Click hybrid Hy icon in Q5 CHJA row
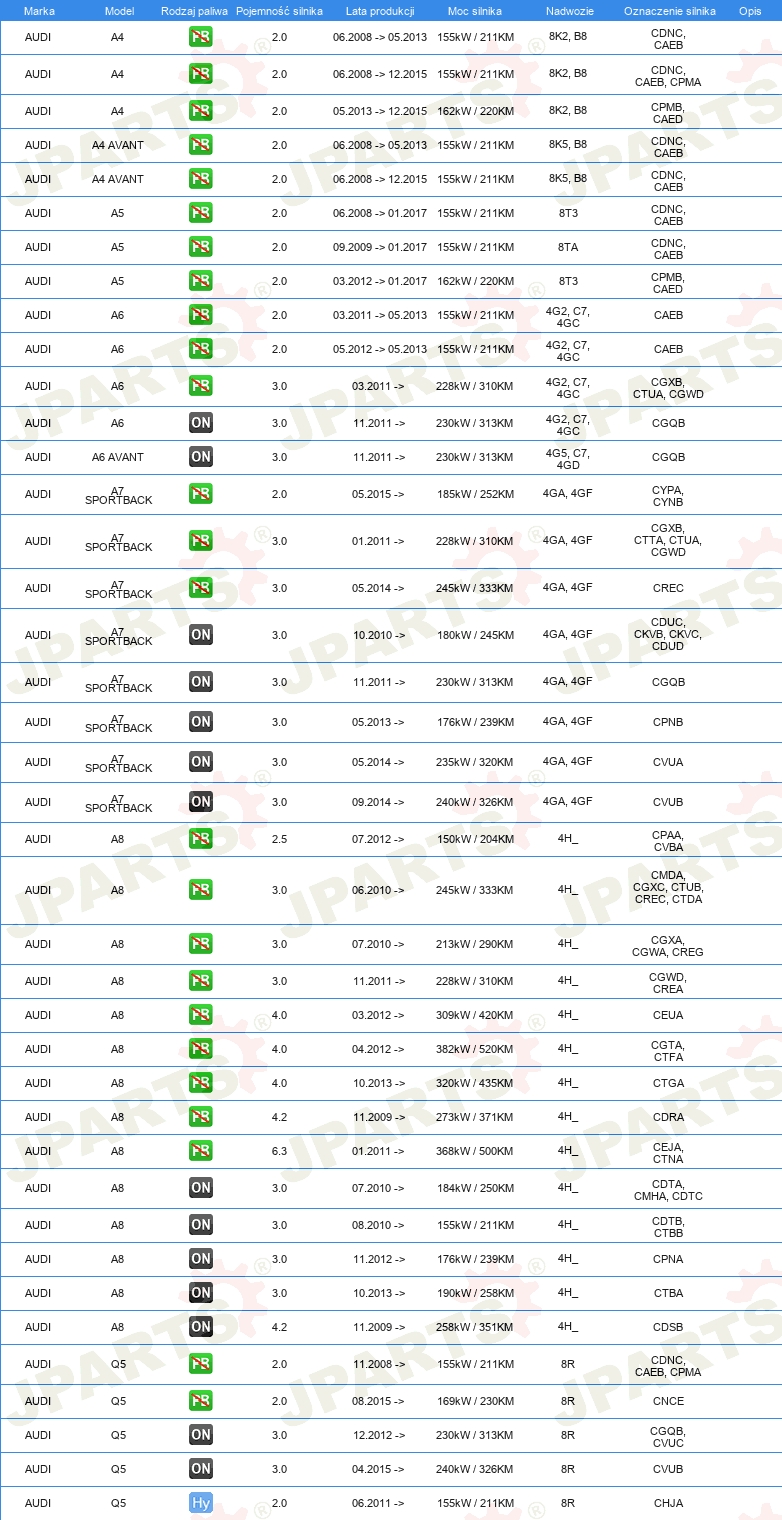 click(201, 1503)
